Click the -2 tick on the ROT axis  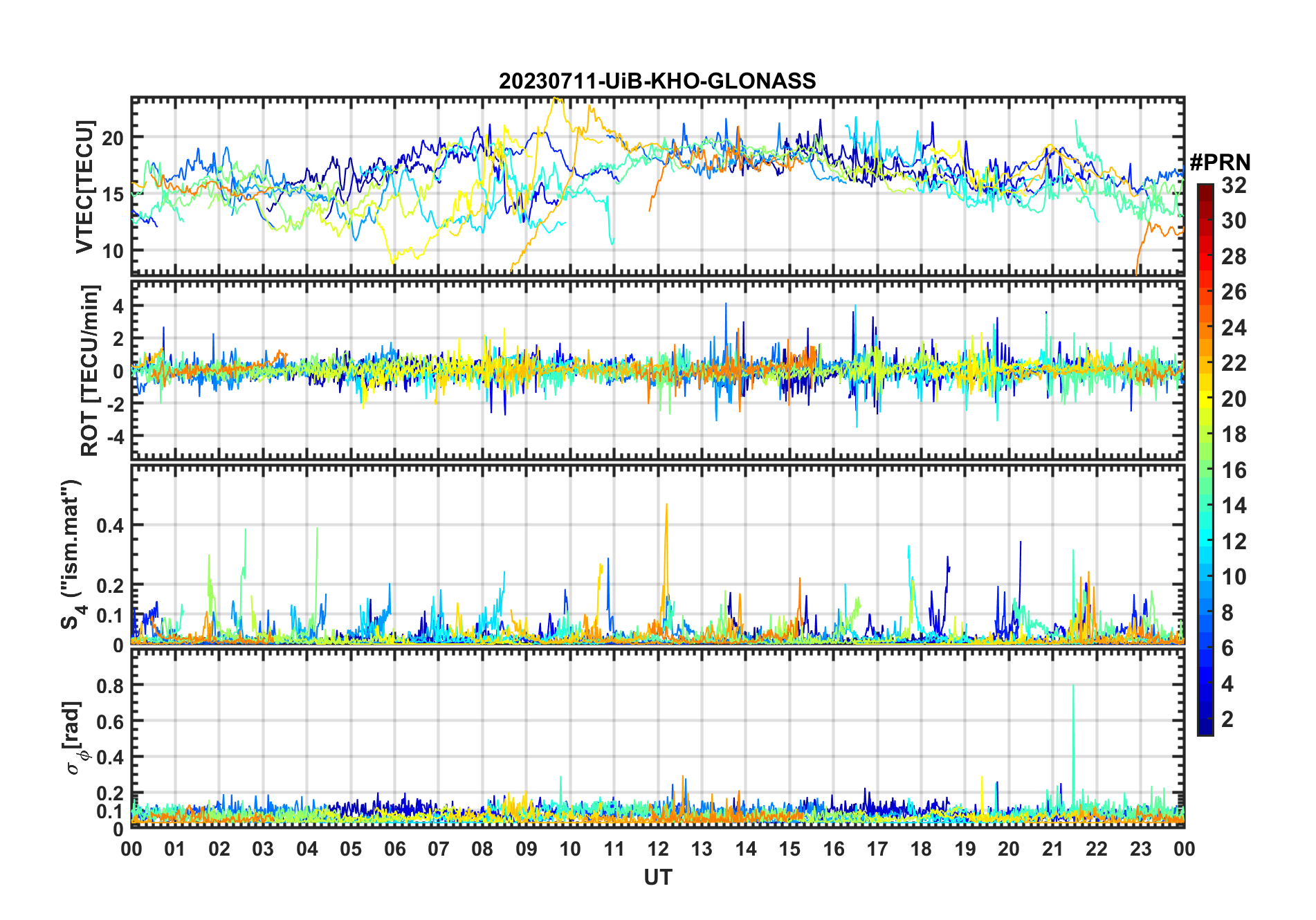(x=116, y=404)
